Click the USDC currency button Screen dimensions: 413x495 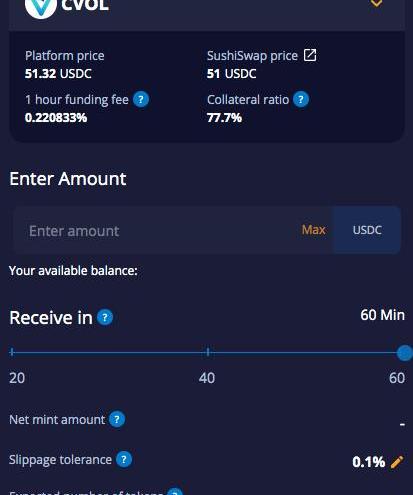click(x=367, y=230)
